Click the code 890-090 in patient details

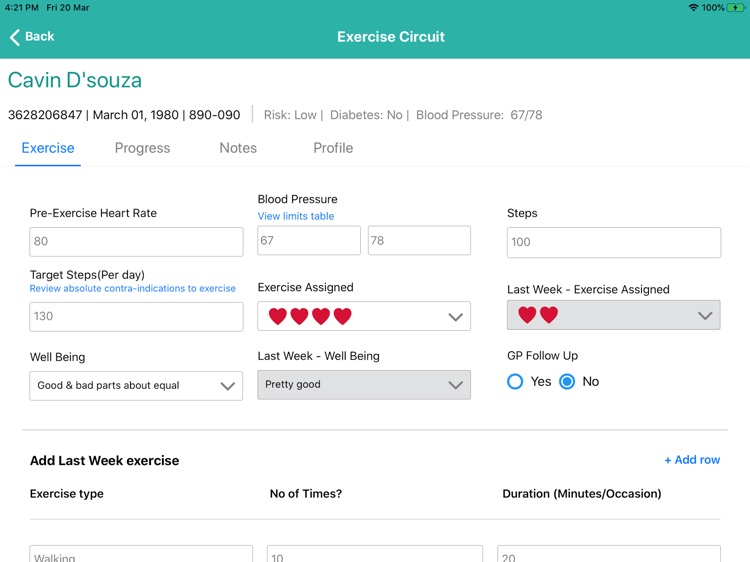[214, 115]
